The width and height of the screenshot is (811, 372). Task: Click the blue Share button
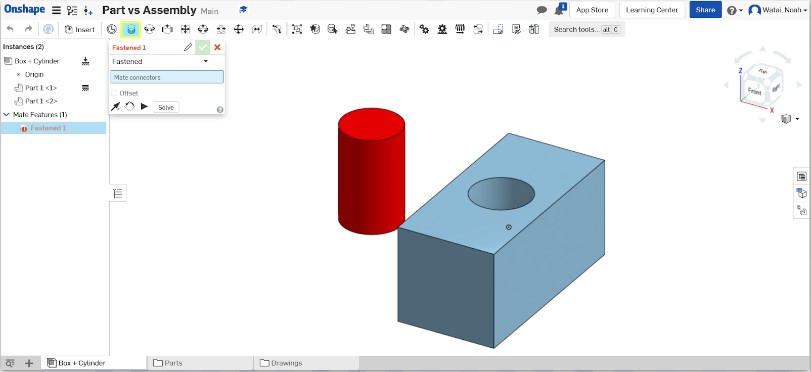705,10
